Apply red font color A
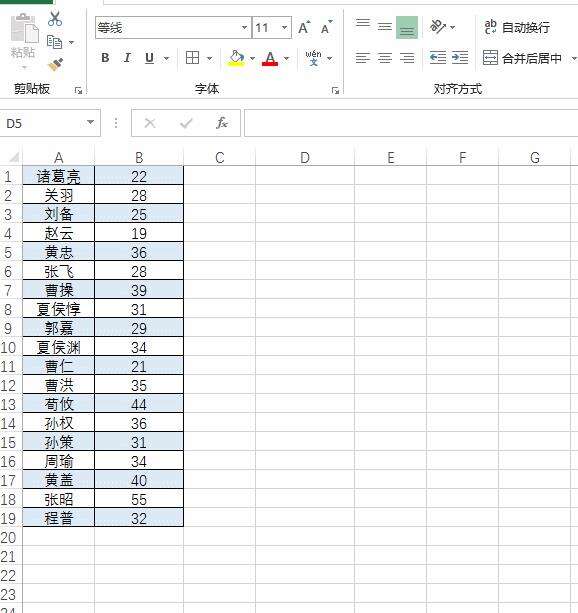This screenshot has height=613, width=578. (270, 58)
